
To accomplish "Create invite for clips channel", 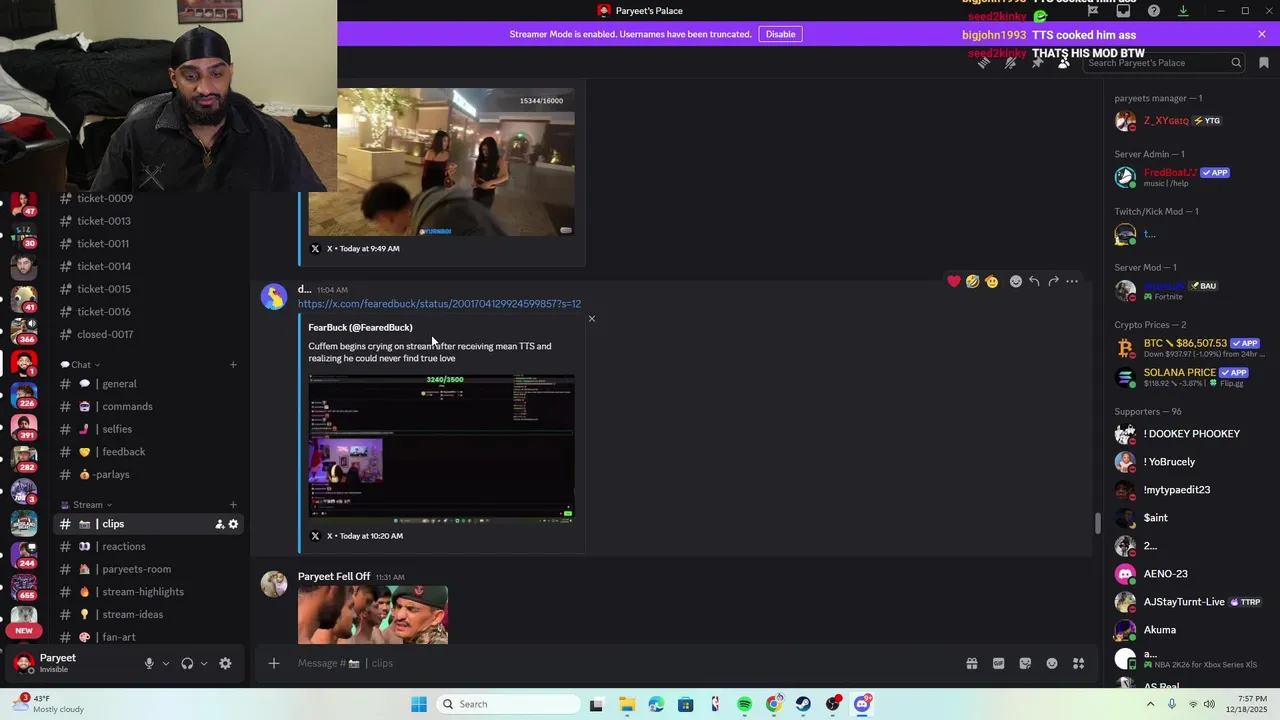I will 219,524.
